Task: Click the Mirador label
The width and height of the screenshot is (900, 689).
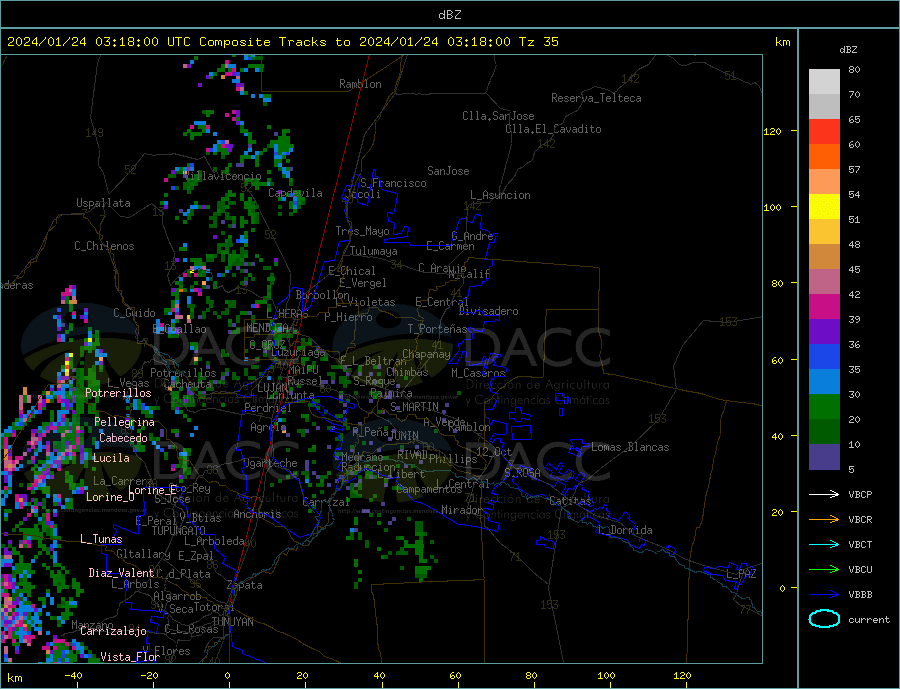Action: tap(462, 510)
